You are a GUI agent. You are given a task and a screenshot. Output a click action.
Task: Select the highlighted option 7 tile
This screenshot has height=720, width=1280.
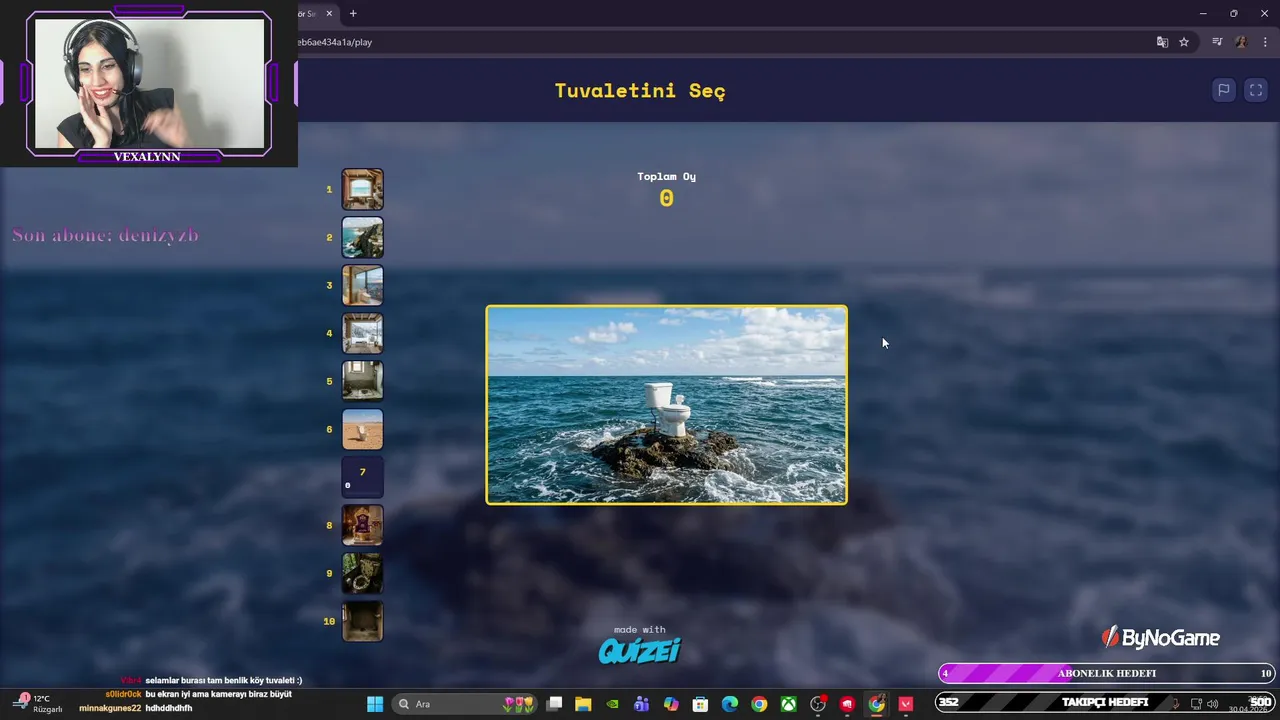click(x=362, y=477)
